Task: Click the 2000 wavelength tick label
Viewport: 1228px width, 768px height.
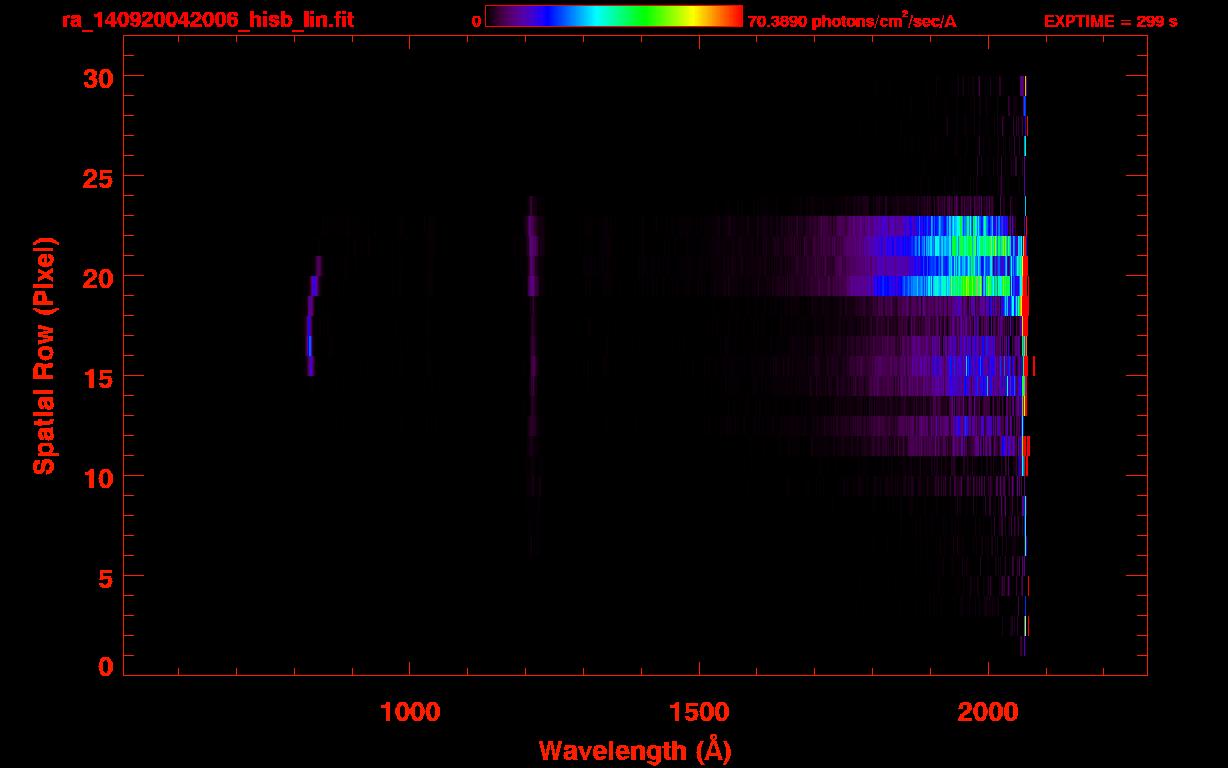Action: pos(988,711)
